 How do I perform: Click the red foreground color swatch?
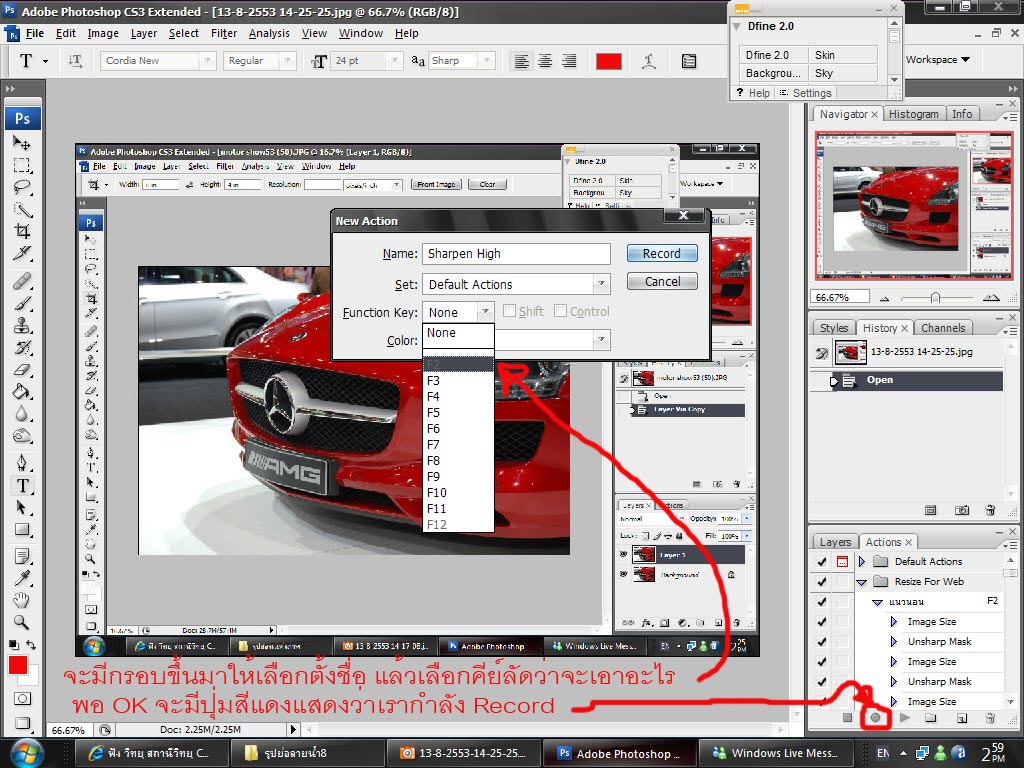tap(18, 665)
